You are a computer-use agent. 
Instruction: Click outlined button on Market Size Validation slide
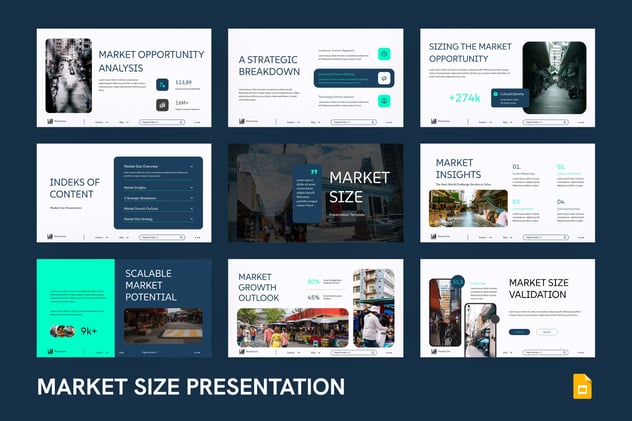tap(547, 331)
